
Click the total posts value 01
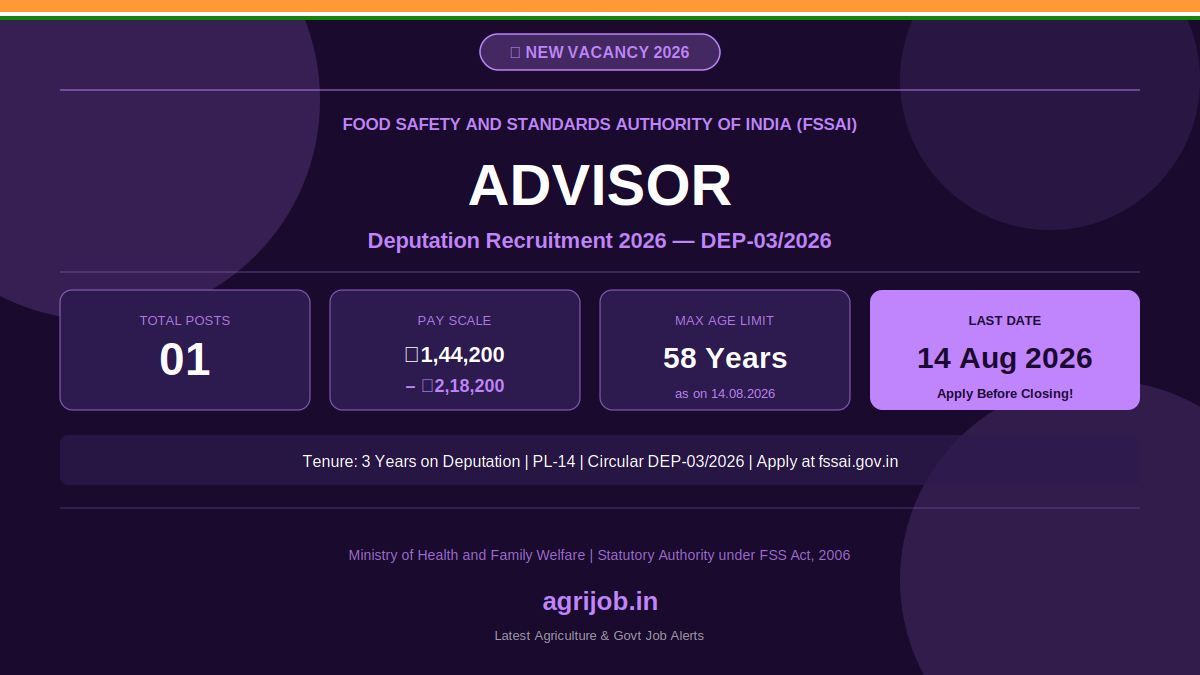(185, 360)
